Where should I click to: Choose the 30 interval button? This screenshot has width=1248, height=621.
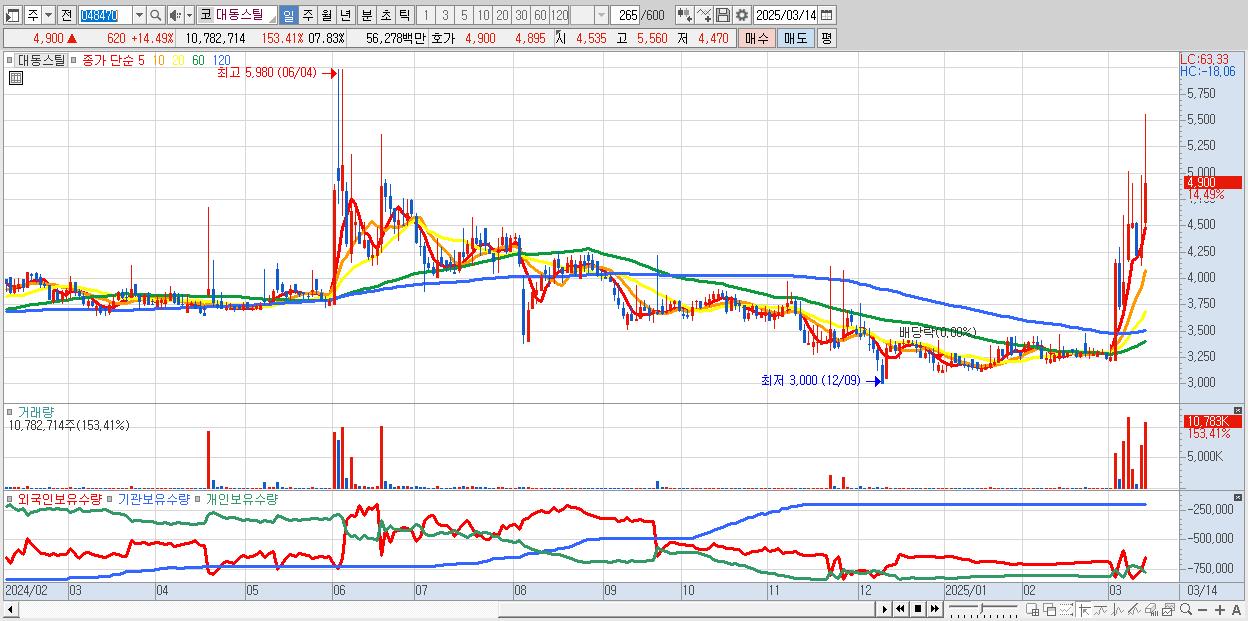coord(521,15)
